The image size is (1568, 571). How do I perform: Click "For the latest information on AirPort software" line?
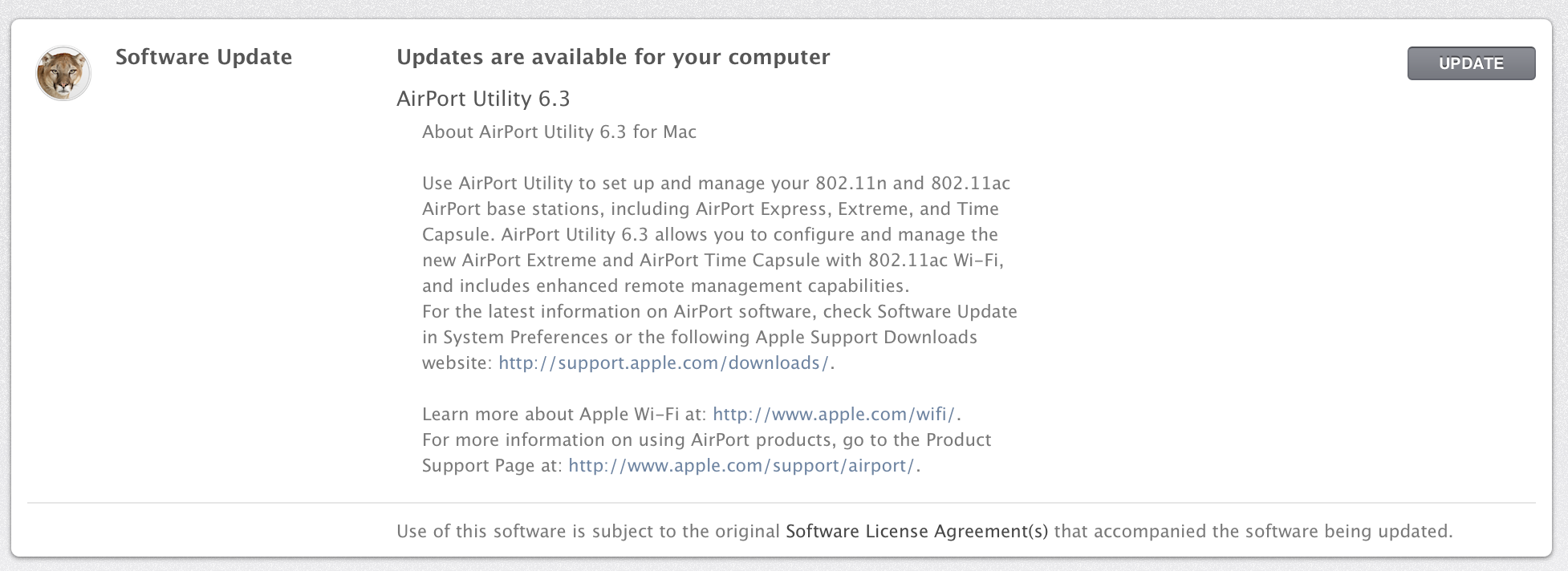719,312
